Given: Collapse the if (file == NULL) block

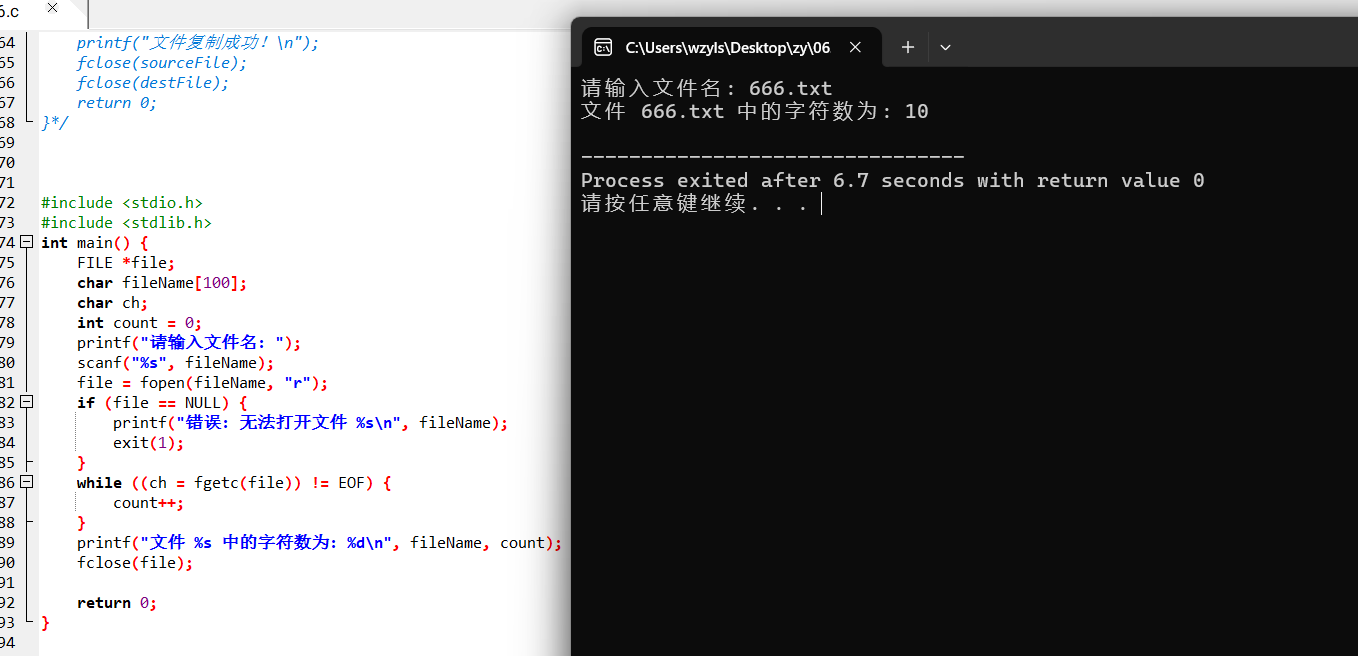Looking at the screenshot, I should [x=26, y=402].
